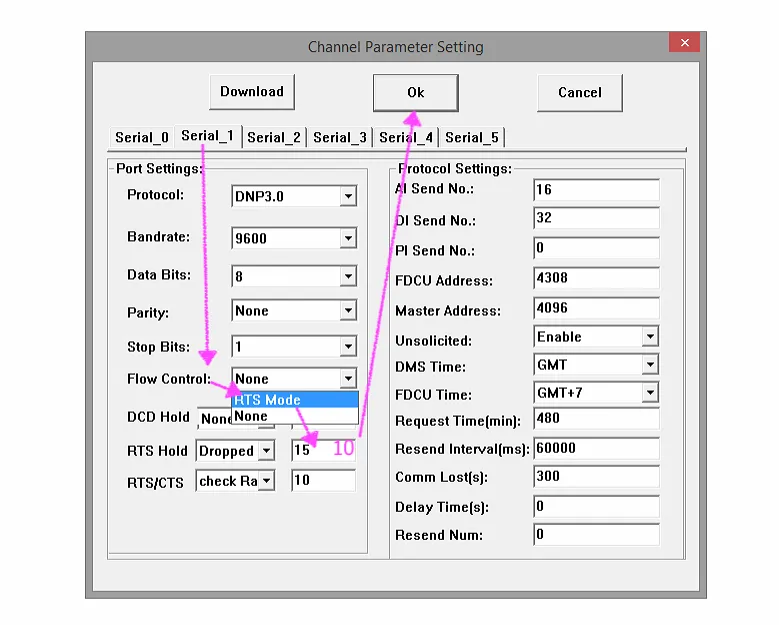The width and height of the screenshot is (779, 625).
Task: Click the RTS Hold value field showing 15
Action: click(323, 451)
